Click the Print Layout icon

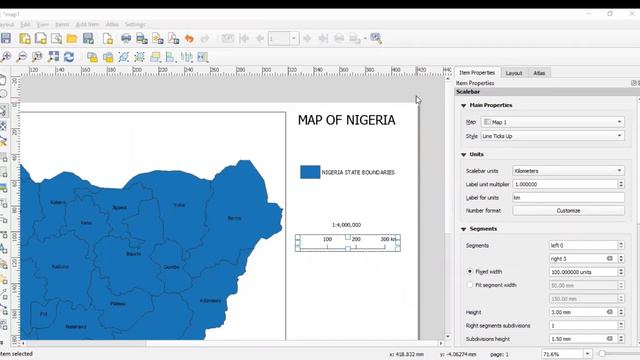[126, 38]
